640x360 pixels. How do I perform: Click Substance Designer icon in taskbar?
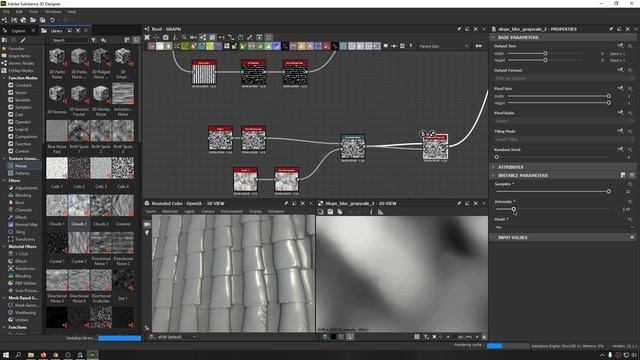[93, 355]
